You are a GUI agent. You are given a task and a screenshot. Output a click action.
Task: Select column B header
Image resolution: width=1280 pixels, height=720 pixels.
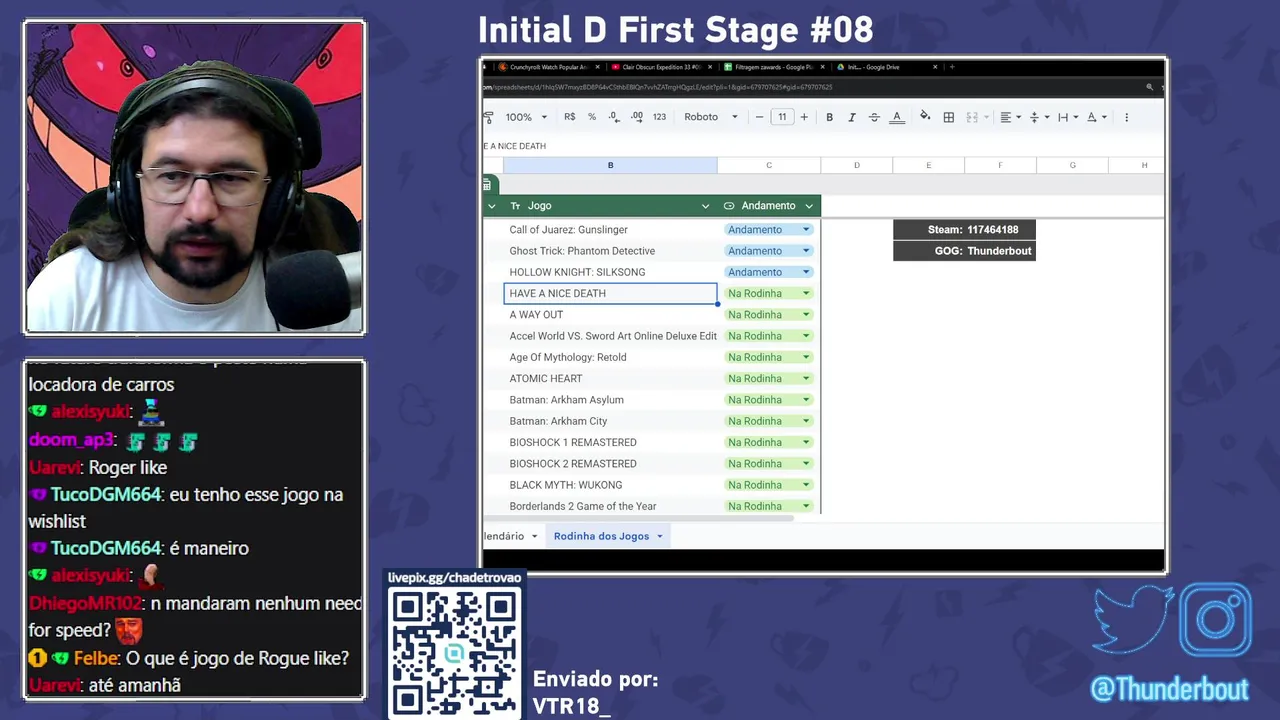(x=610, y=165)
